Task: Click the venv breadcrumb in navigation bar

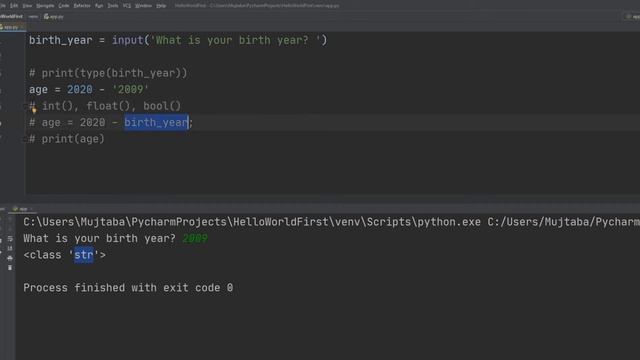Action: point(33,17)
